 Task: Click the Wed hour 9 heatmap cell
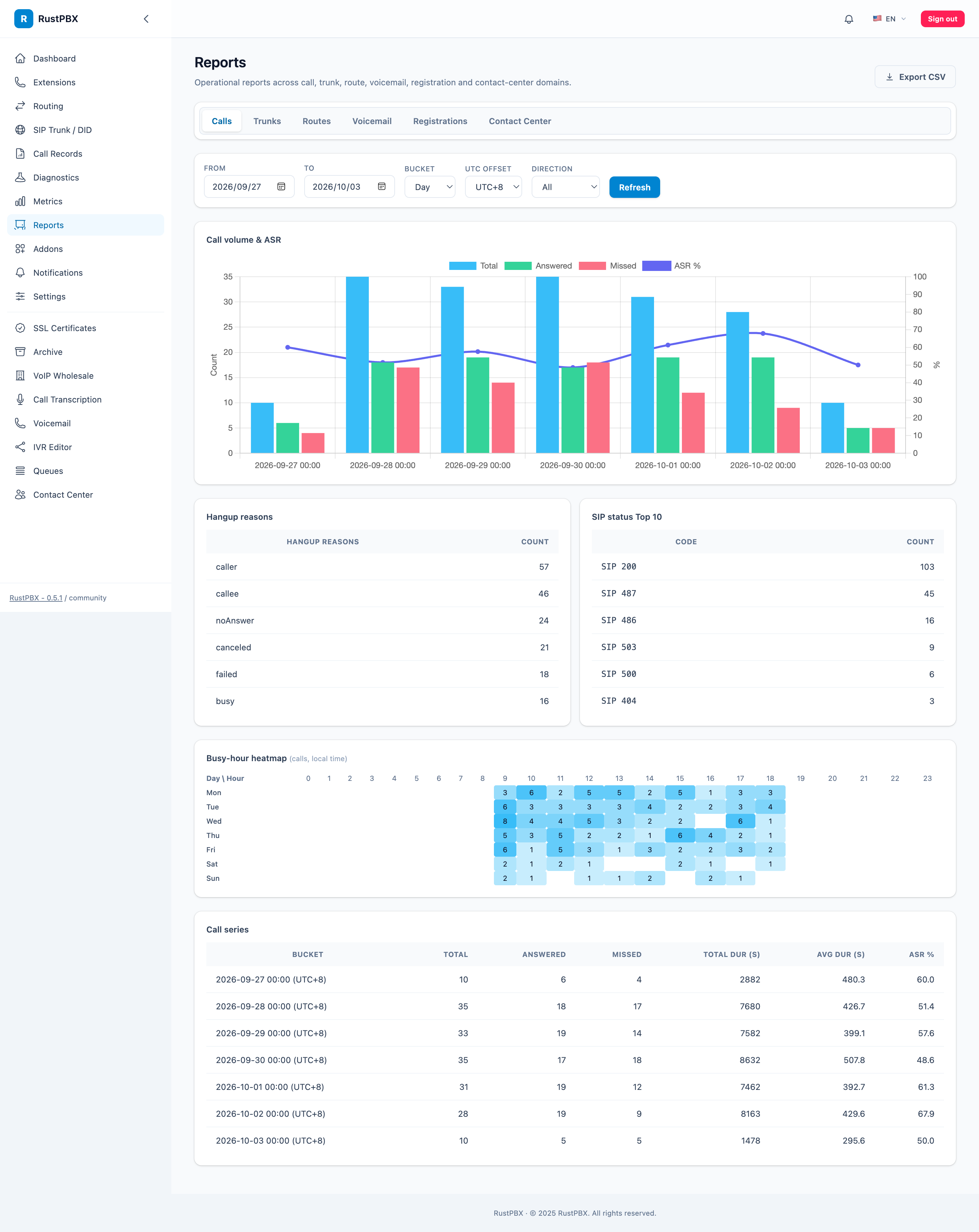click(x=505, y=821)
